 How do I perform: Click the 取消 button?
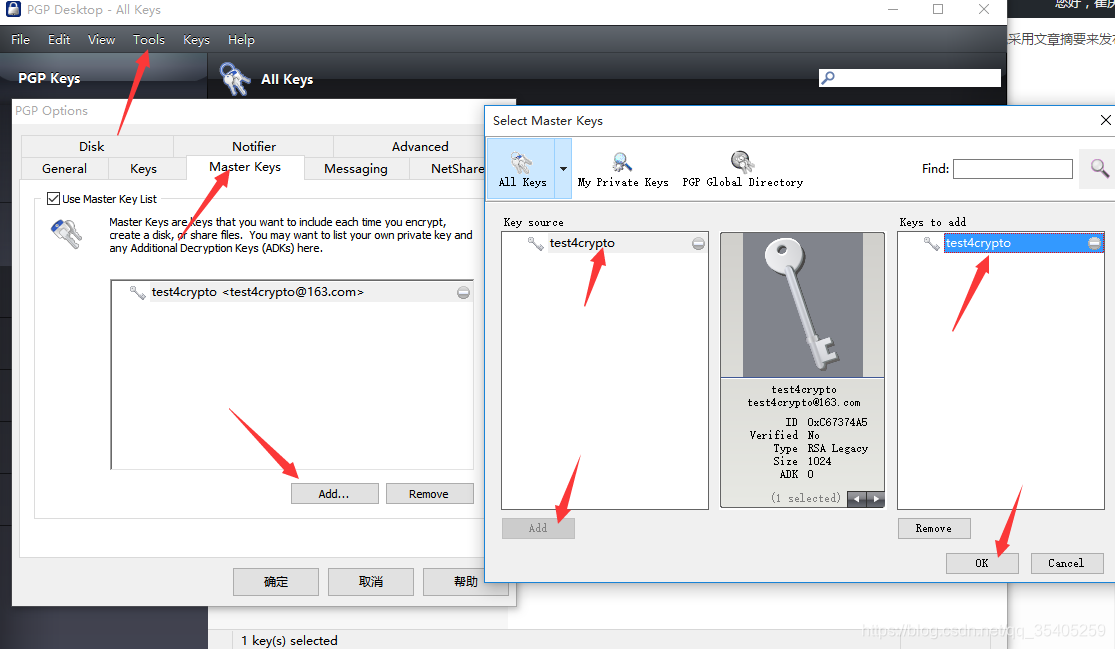click(x=370, y=581)
